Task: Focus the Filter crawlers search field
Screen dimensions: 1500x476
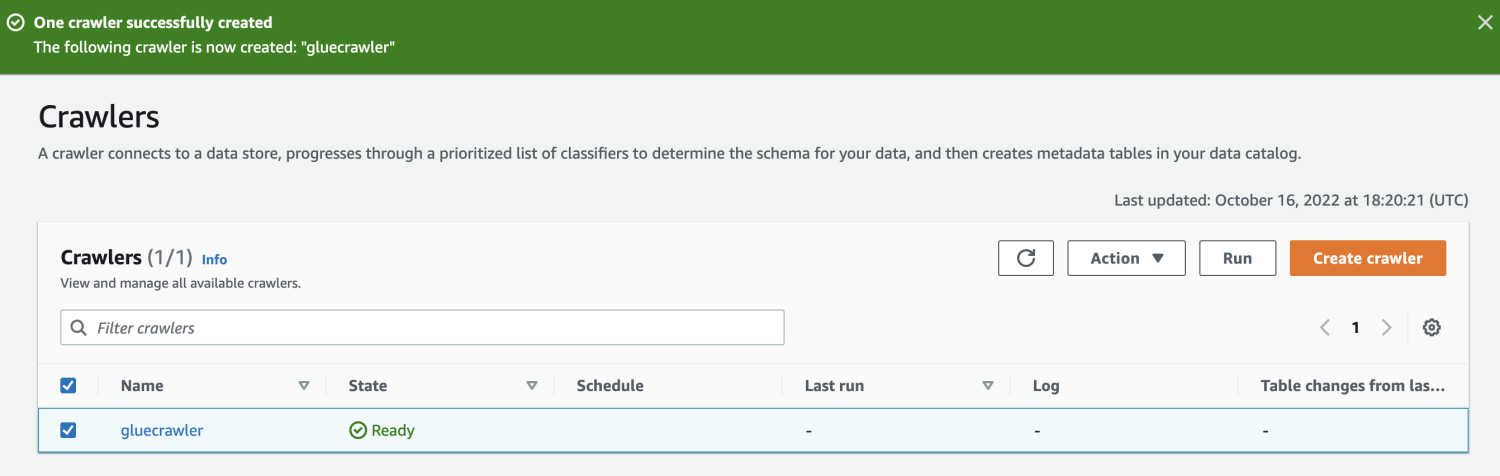Action: click(x=430, y=327)
